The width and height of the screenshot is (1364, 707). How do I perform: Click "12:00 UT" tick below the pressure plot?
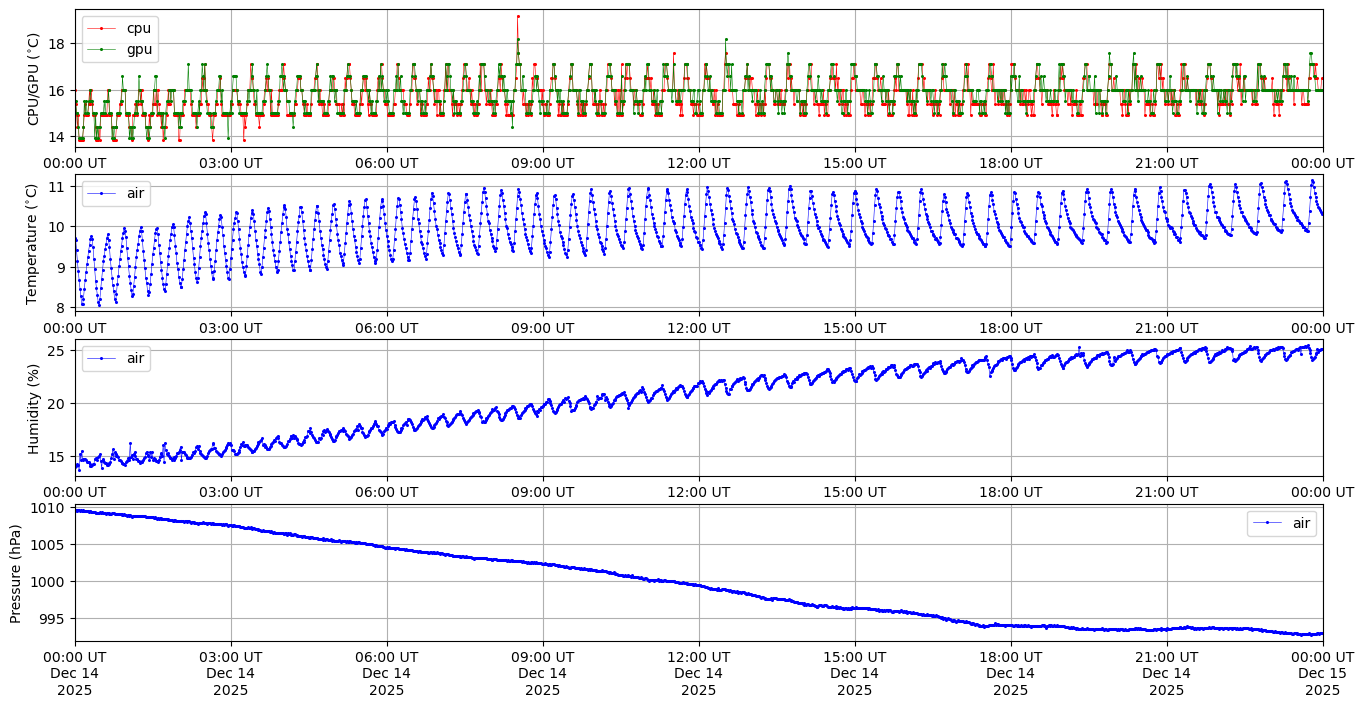tap(698, 657)
